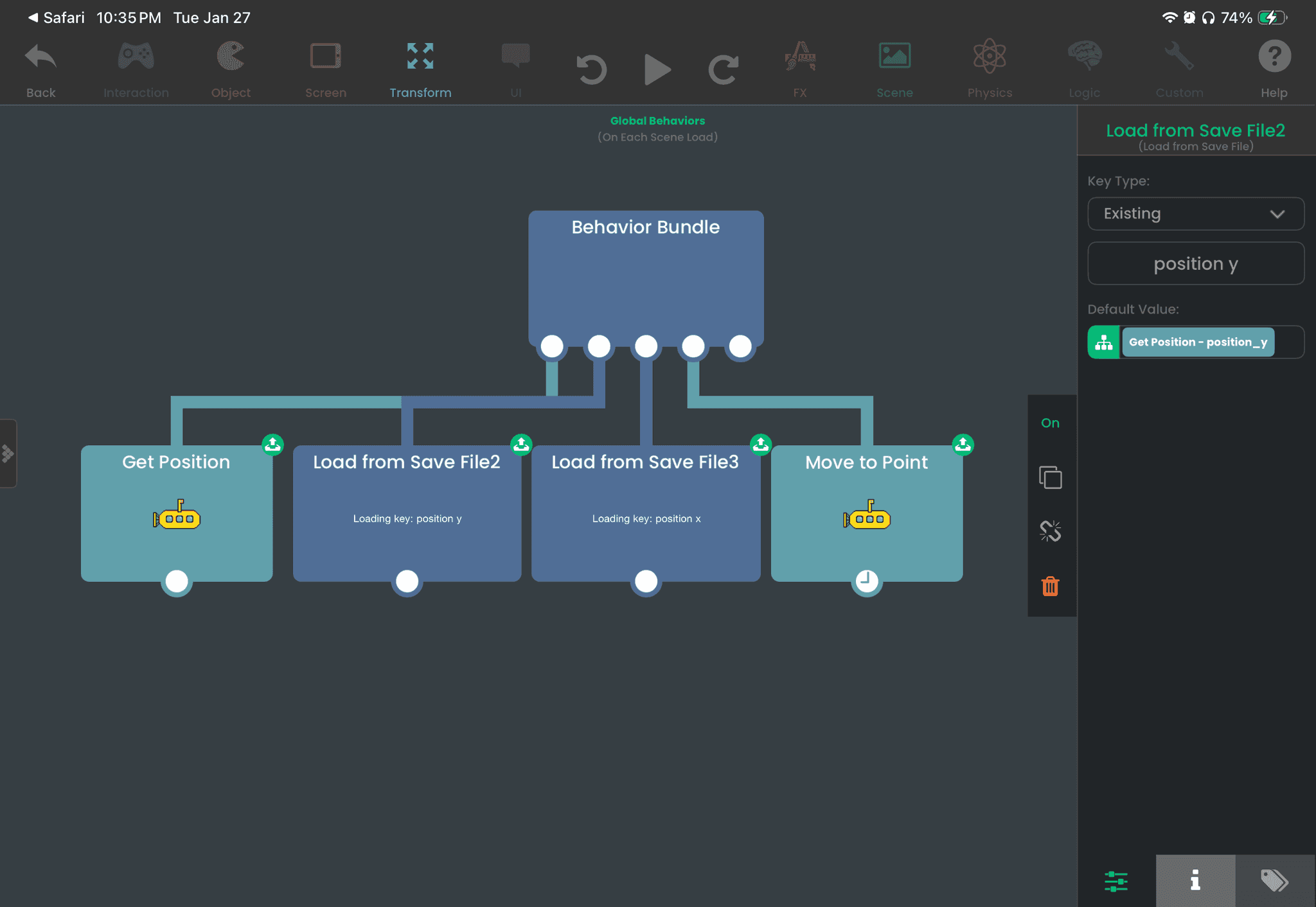The height and width of the screenshot is (907, 1316).
Task: Click the unlink broken-chain icon
Action: [1050, 531]
